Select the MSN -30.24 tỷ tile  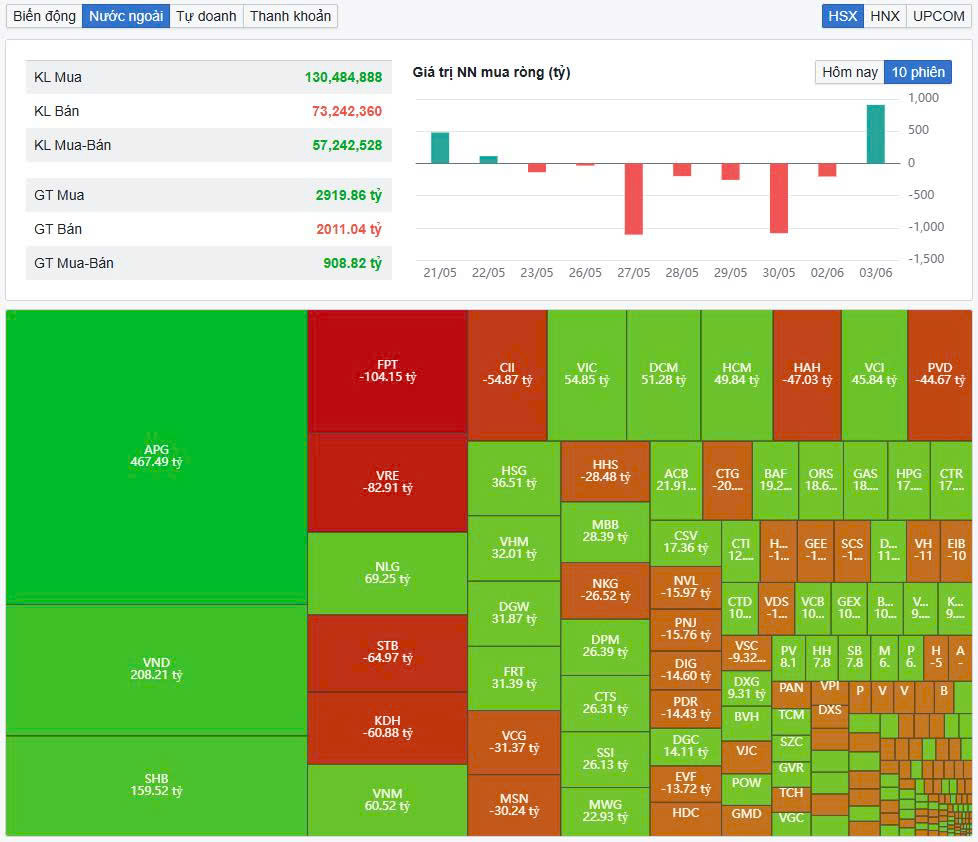pyautogui.click(x=514, y=805)
